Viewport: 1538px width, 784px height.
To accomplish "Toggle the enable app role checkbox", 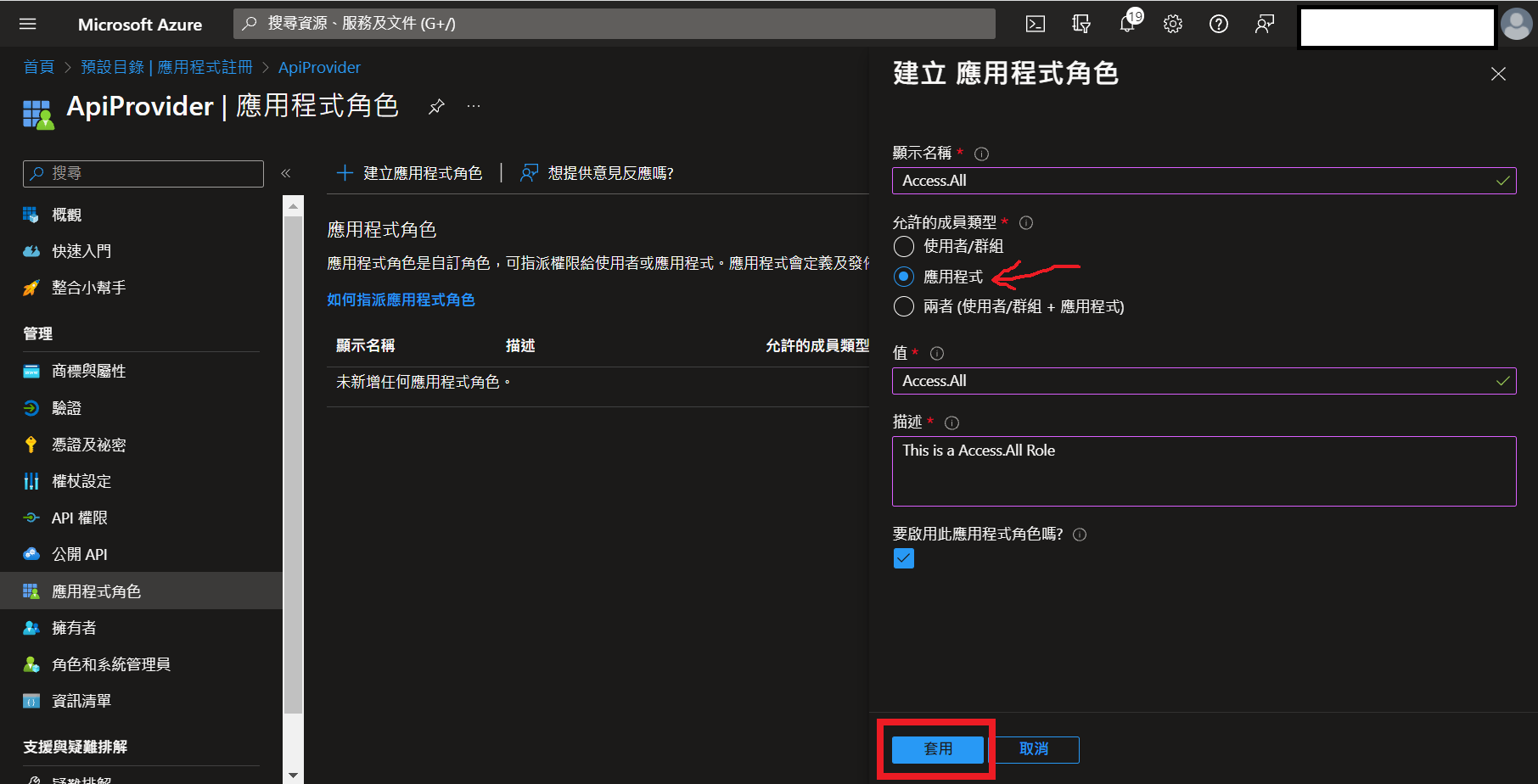I will [x=904, y=558].
